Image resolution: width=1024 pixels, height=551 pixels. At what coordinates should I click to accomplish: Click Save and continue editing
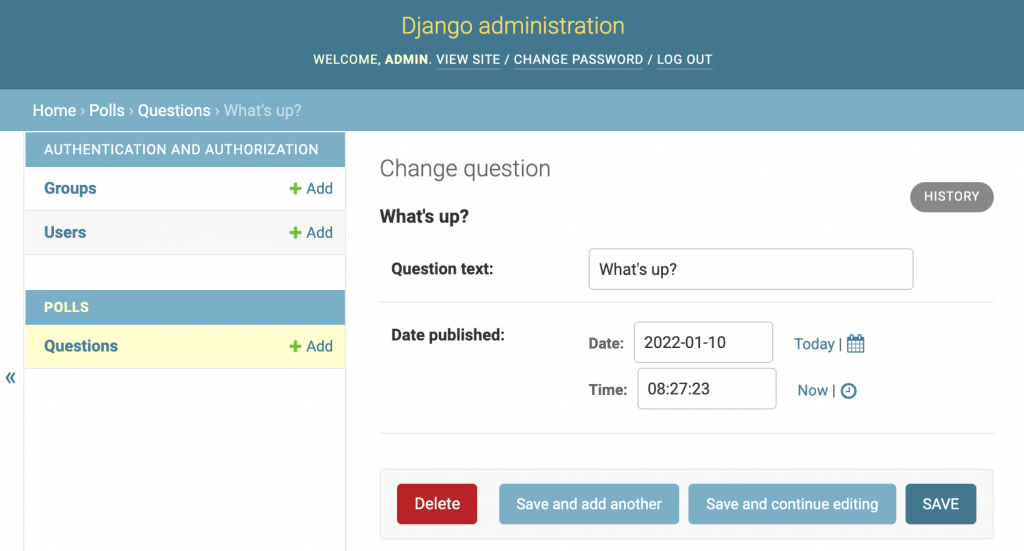coord(792,504)
